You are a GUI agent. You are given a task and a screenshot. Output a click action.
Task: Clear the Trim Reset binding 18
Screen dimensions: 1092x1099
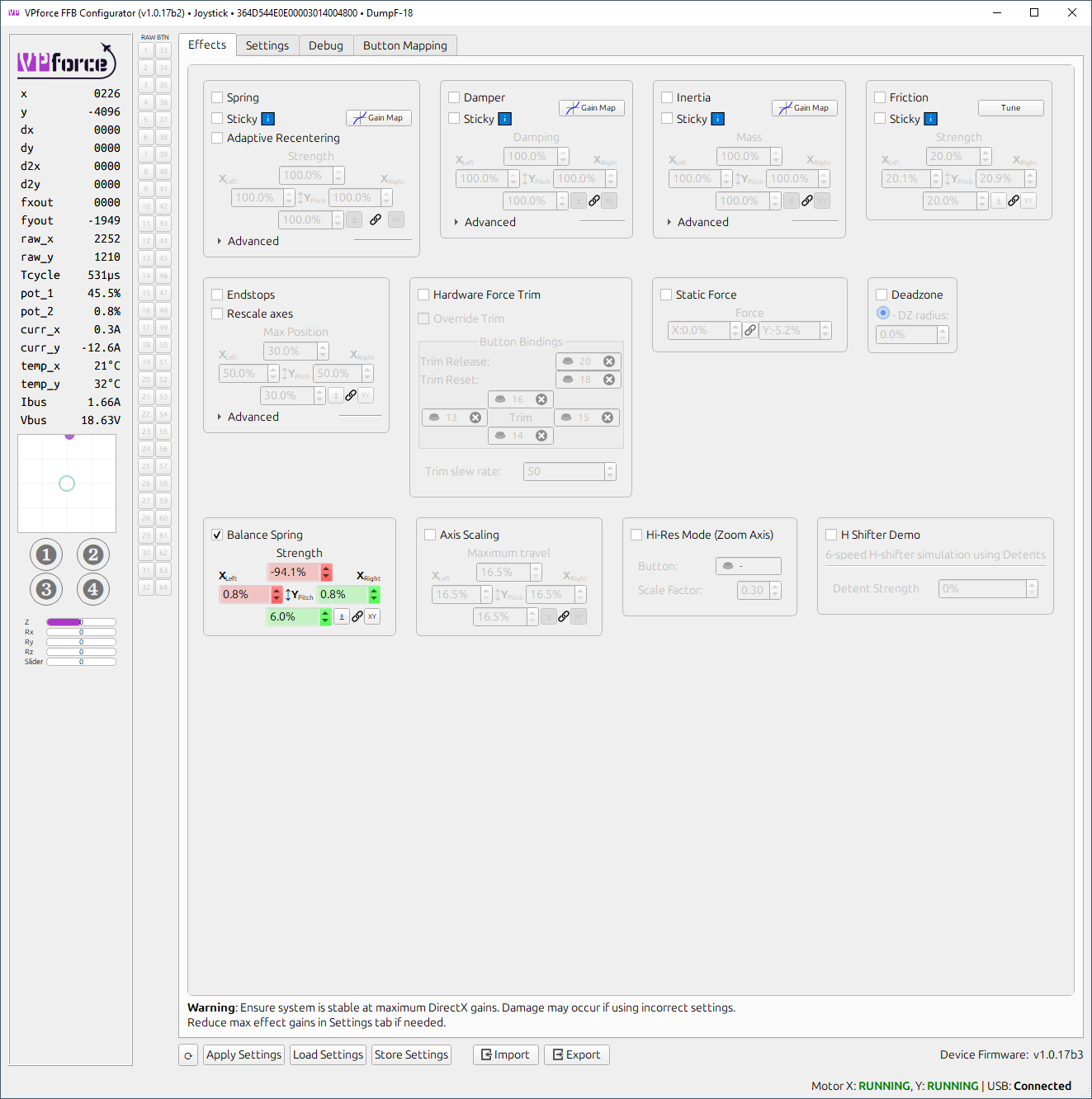(x=609, y=380)
